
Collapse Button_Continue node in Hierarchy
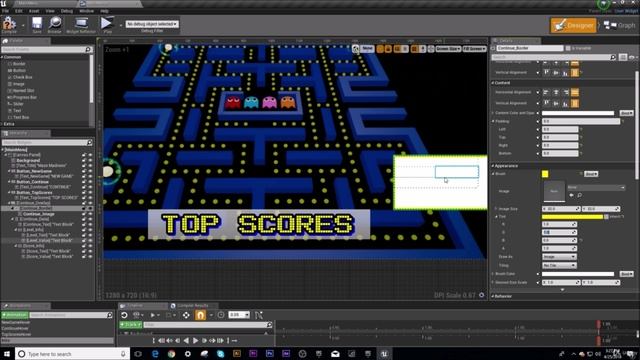pyautogui.click(x=9, y=182)
